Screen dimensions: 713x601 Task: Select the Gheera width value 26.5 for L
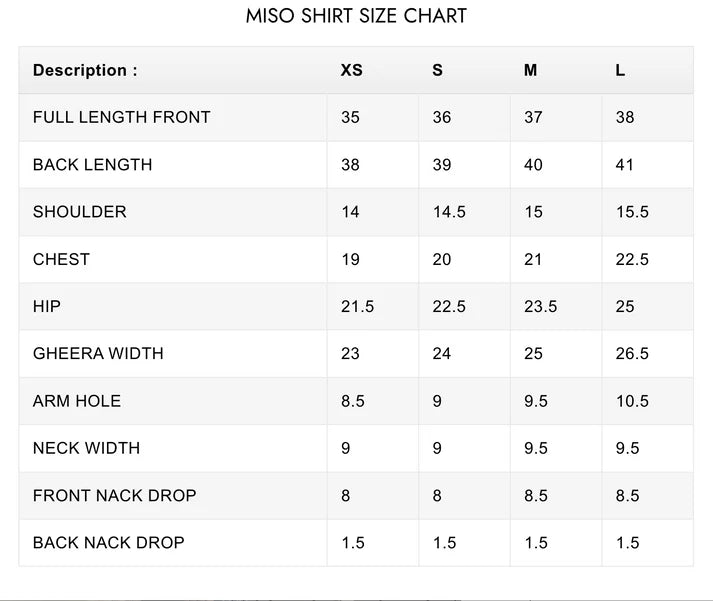coord(632,354)
